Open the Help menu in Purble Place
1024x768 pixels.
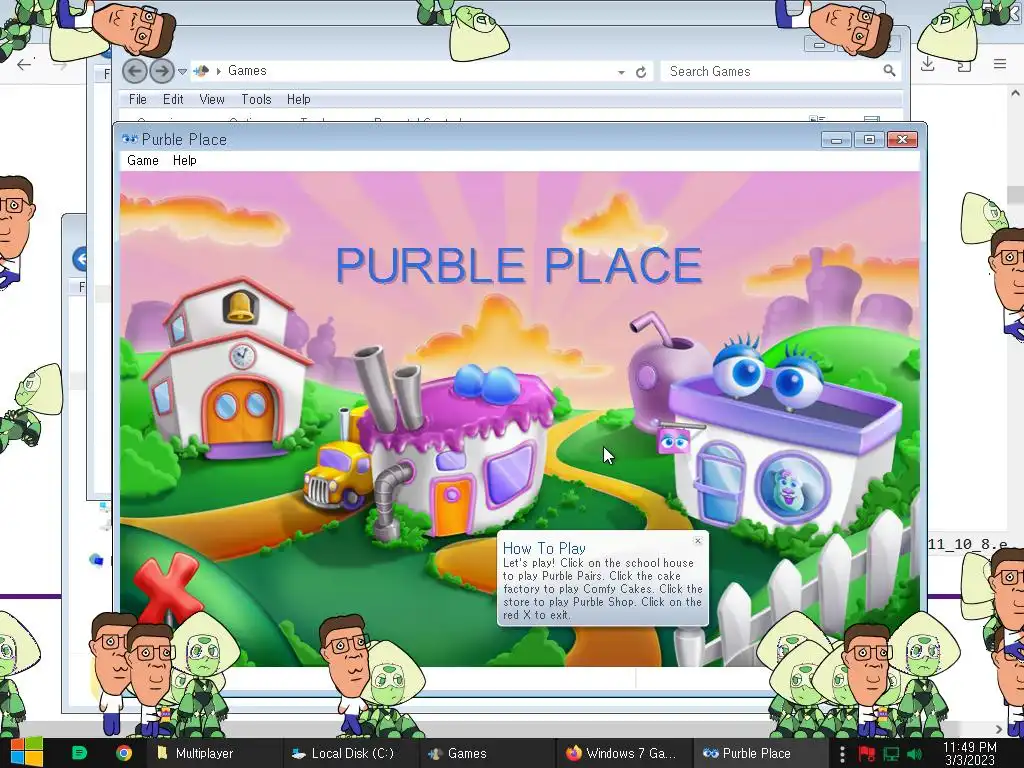click(x=184, y=161)
